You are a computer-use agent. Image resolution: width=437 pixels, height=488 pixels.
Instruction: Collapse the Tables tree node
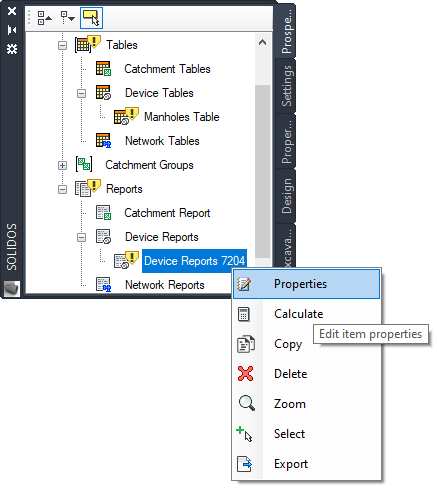tap(62, 45)
